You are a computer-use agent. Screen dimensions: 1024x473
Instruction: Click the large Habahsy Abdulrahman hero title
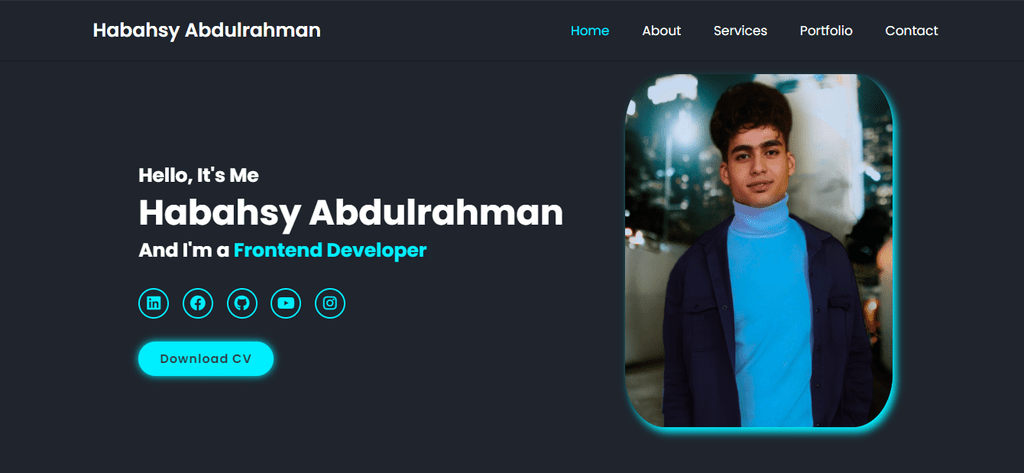[351, 213]
